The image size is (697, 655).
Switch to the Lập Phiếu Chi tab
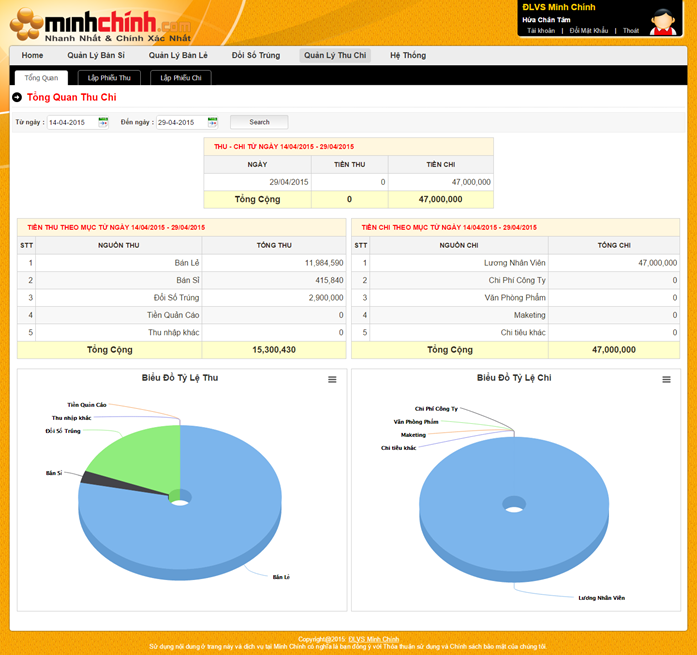click(x=181, y=78)
